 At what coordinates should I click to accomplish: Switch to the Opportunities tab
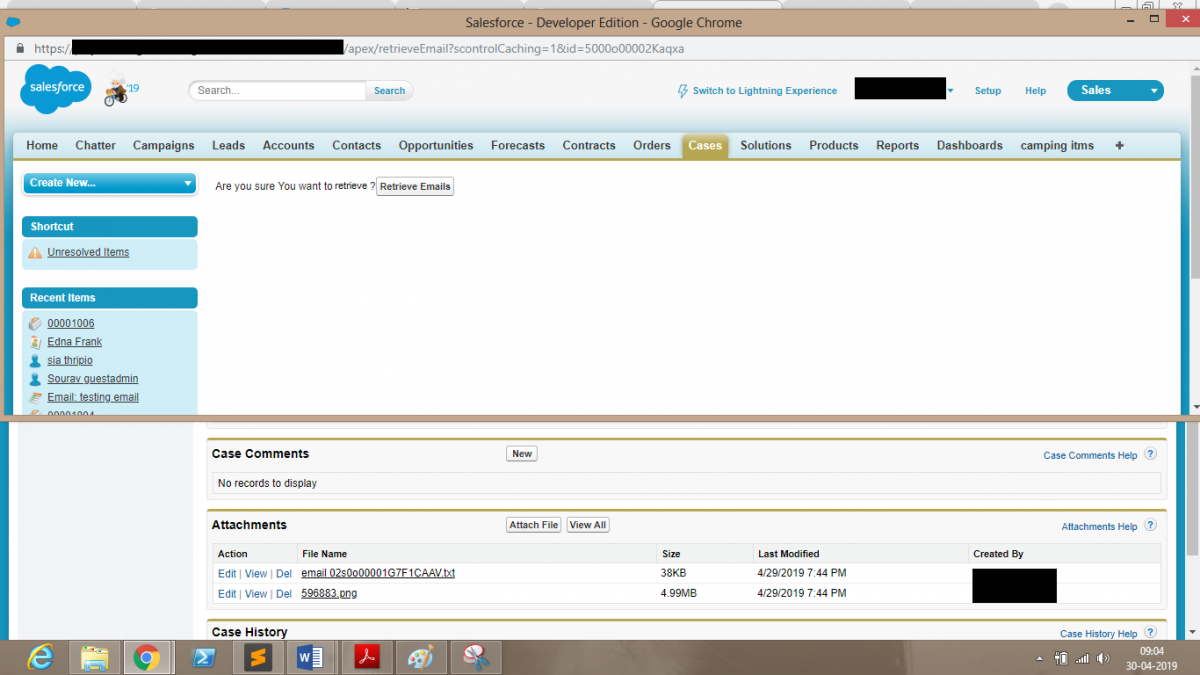pos(435,145)
